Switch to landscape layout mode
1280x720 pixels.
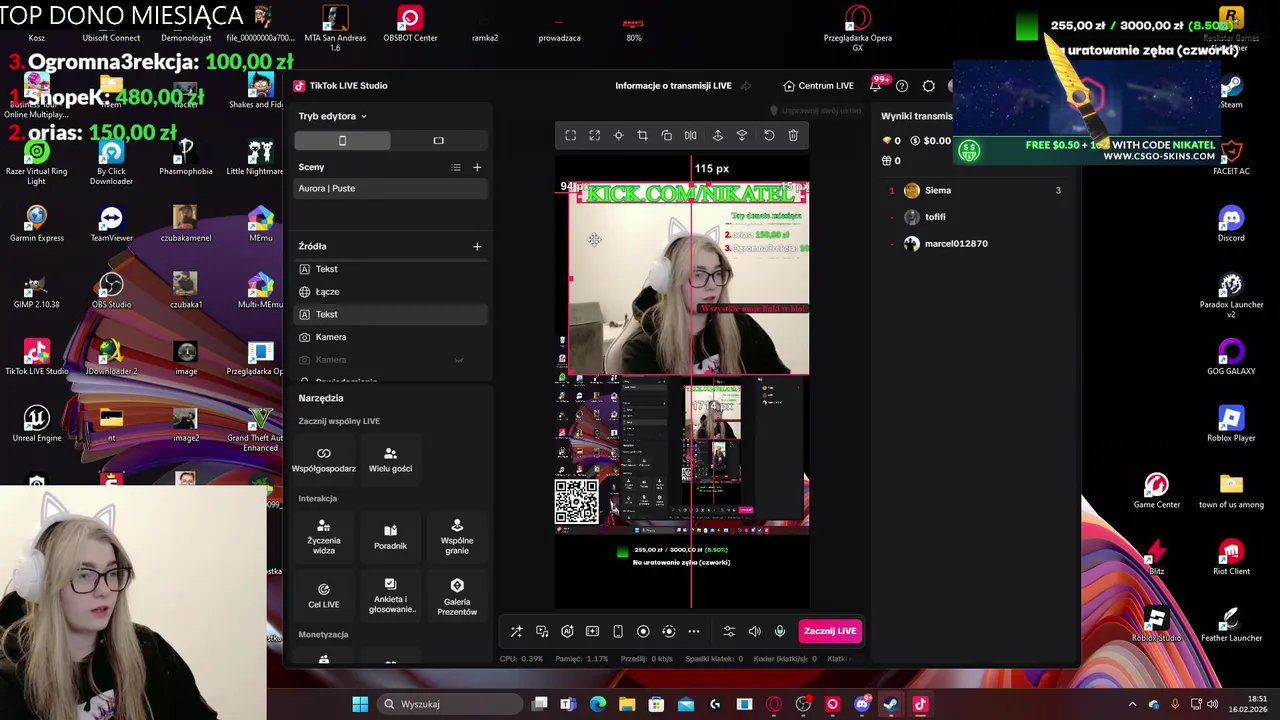[438, 140]
